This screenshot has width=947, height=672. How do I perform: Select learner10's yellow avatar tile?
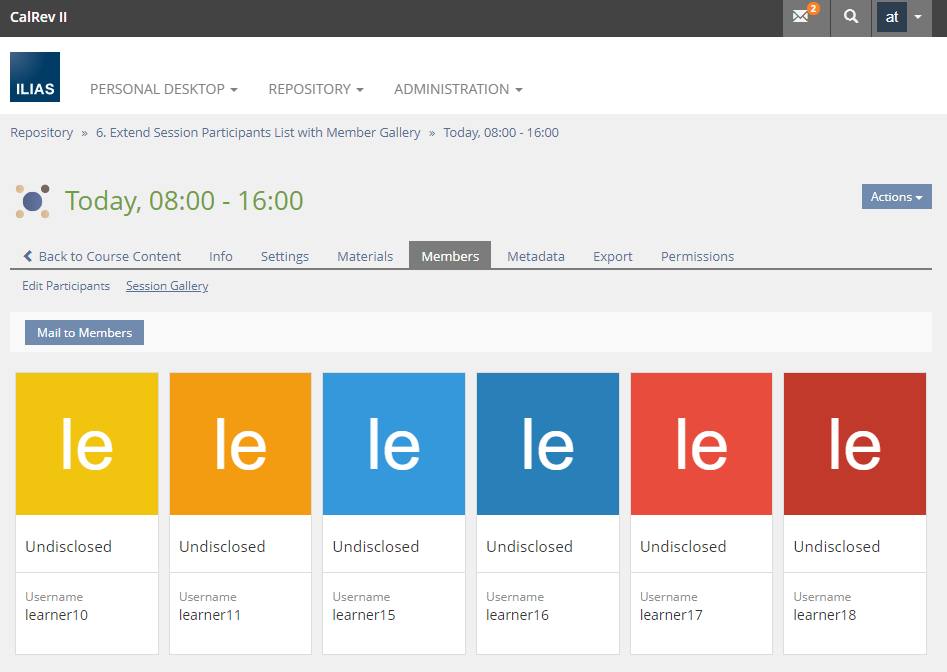[87, 444]
